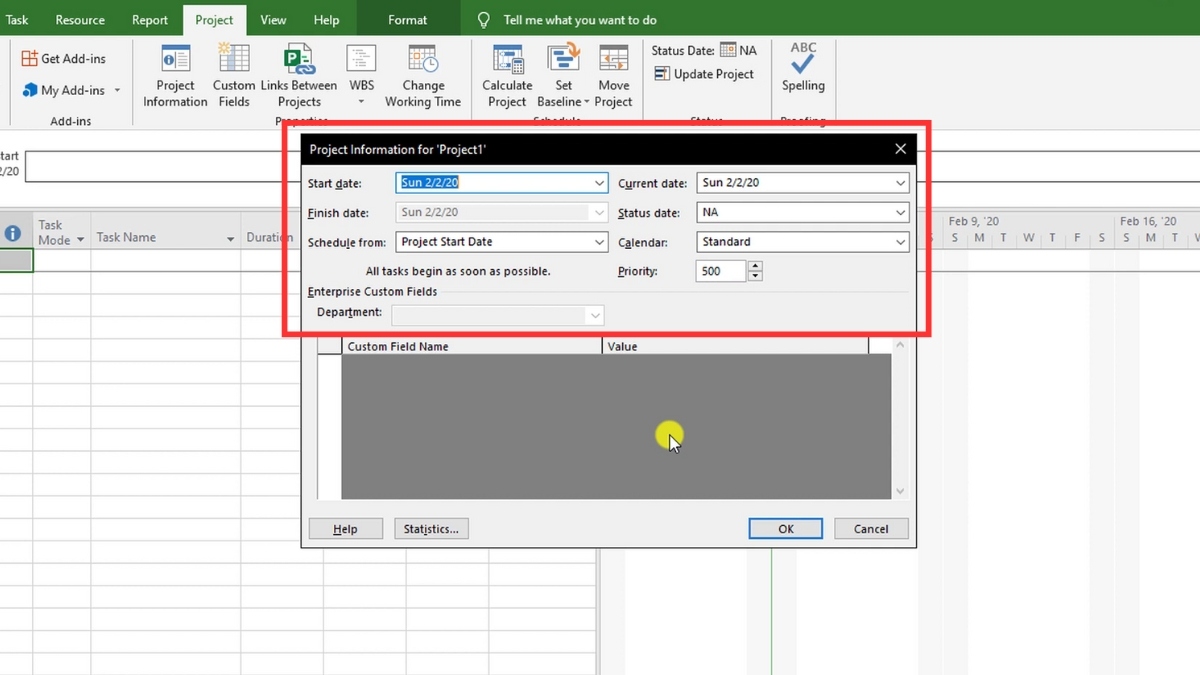This screenshot has height=675, width=1200.
Task: Expand My Add-ins dropdown arrow
Action: tap(117, 91)
